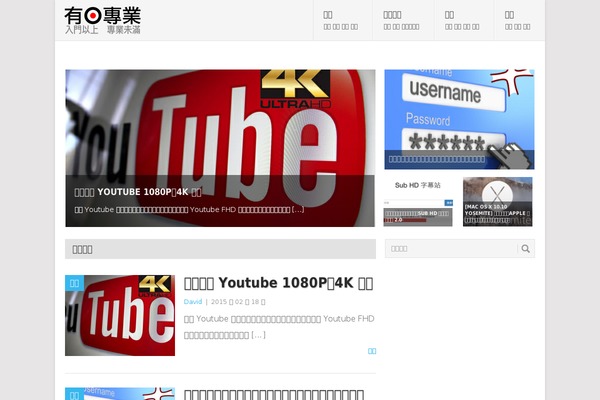Open the first navigation menu item

point(342,20)
